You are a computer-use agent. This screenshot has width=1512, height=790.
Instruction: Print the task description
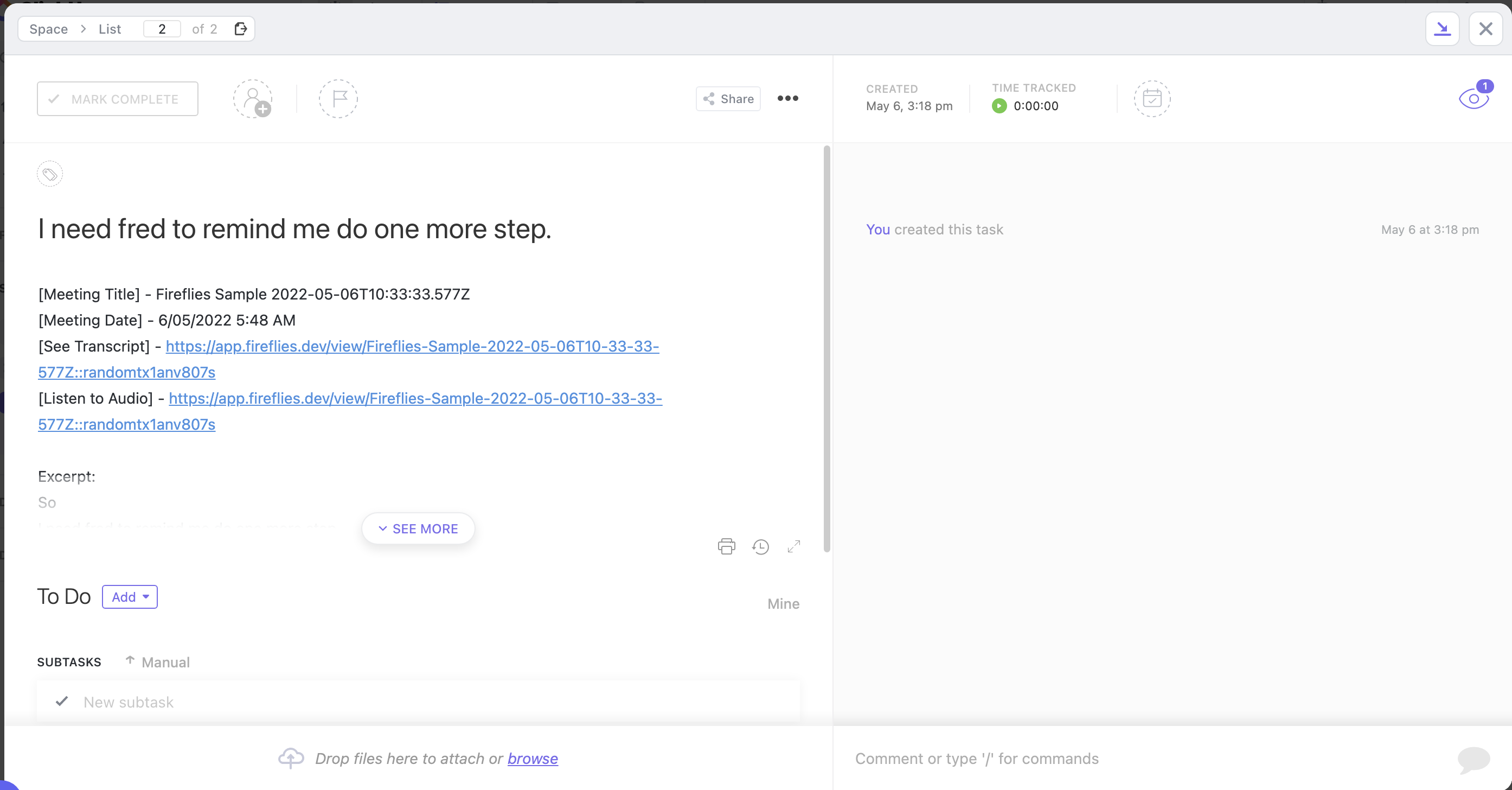(726, 546)
